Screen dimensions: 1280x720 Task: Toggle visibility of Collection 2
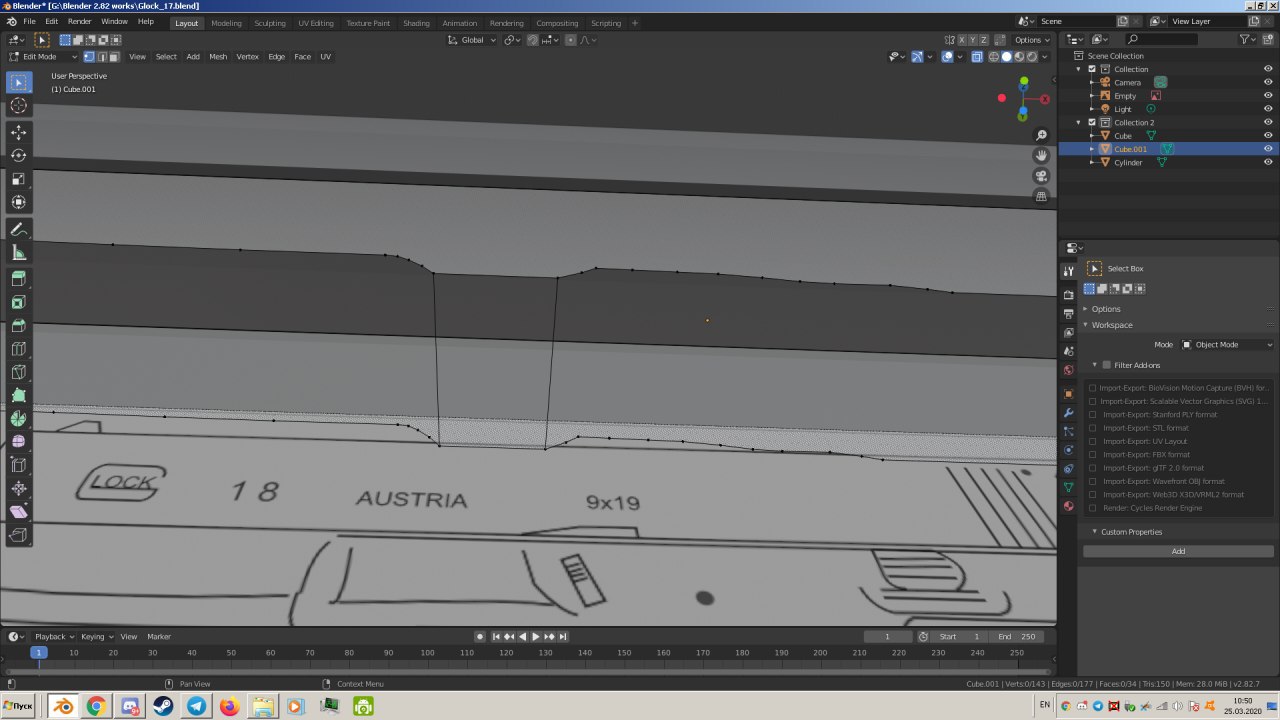click(1268, 122)
